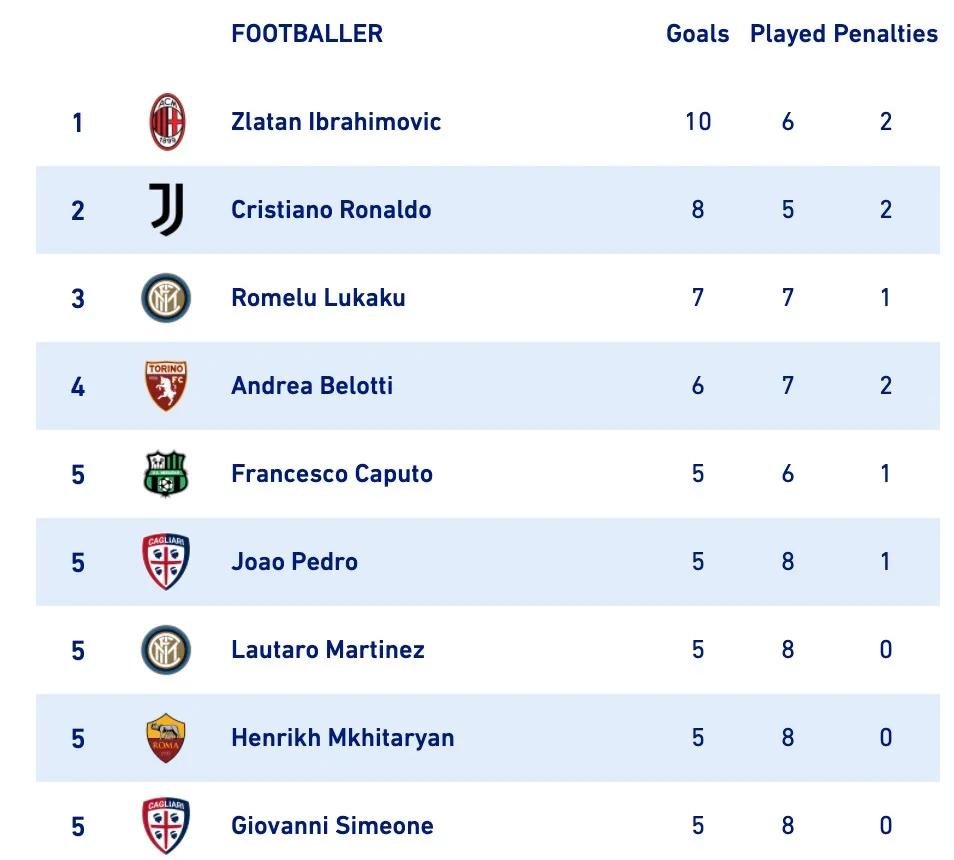Open the Torino FC badge
Viewport: 954px width, 860px height.
click(x=166, y=386)
